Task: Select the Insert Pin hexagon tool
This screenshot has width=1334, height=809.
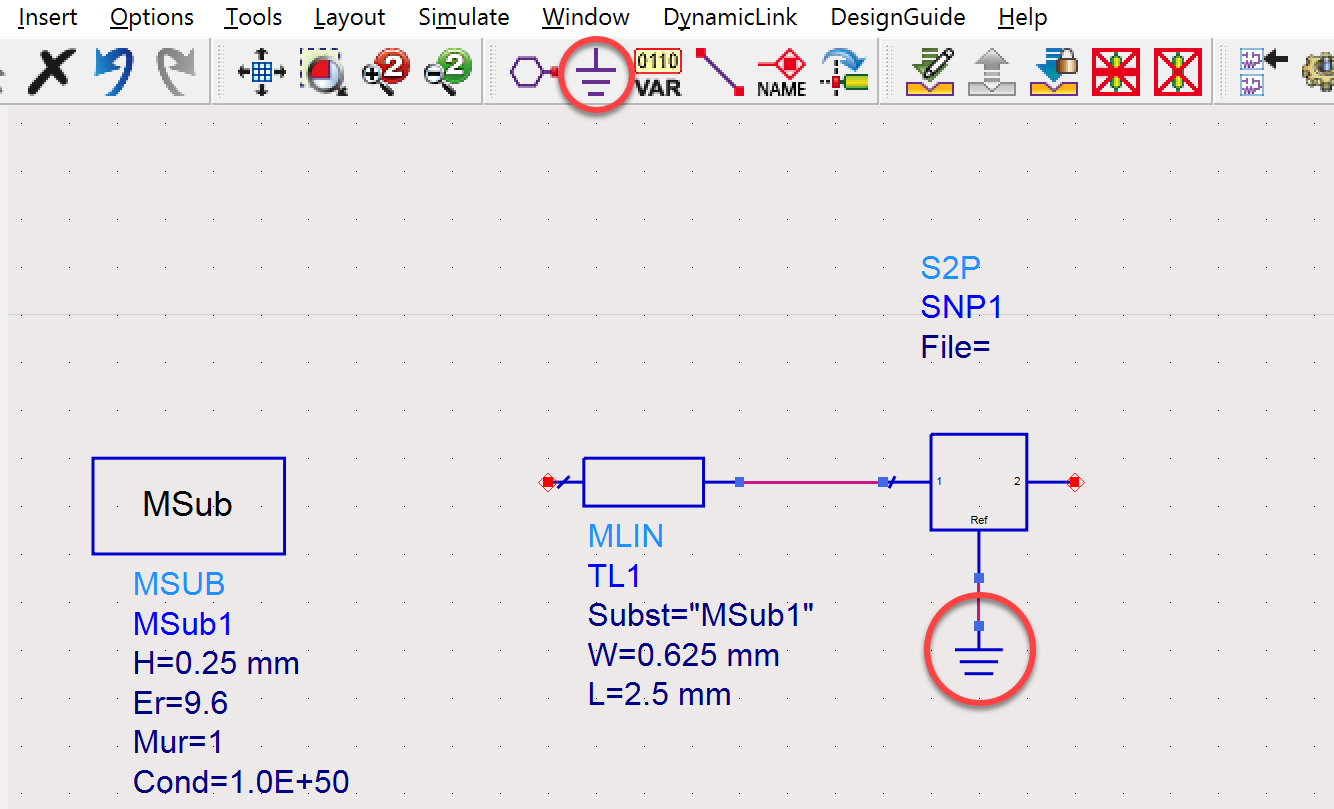Action: (533, 72)
